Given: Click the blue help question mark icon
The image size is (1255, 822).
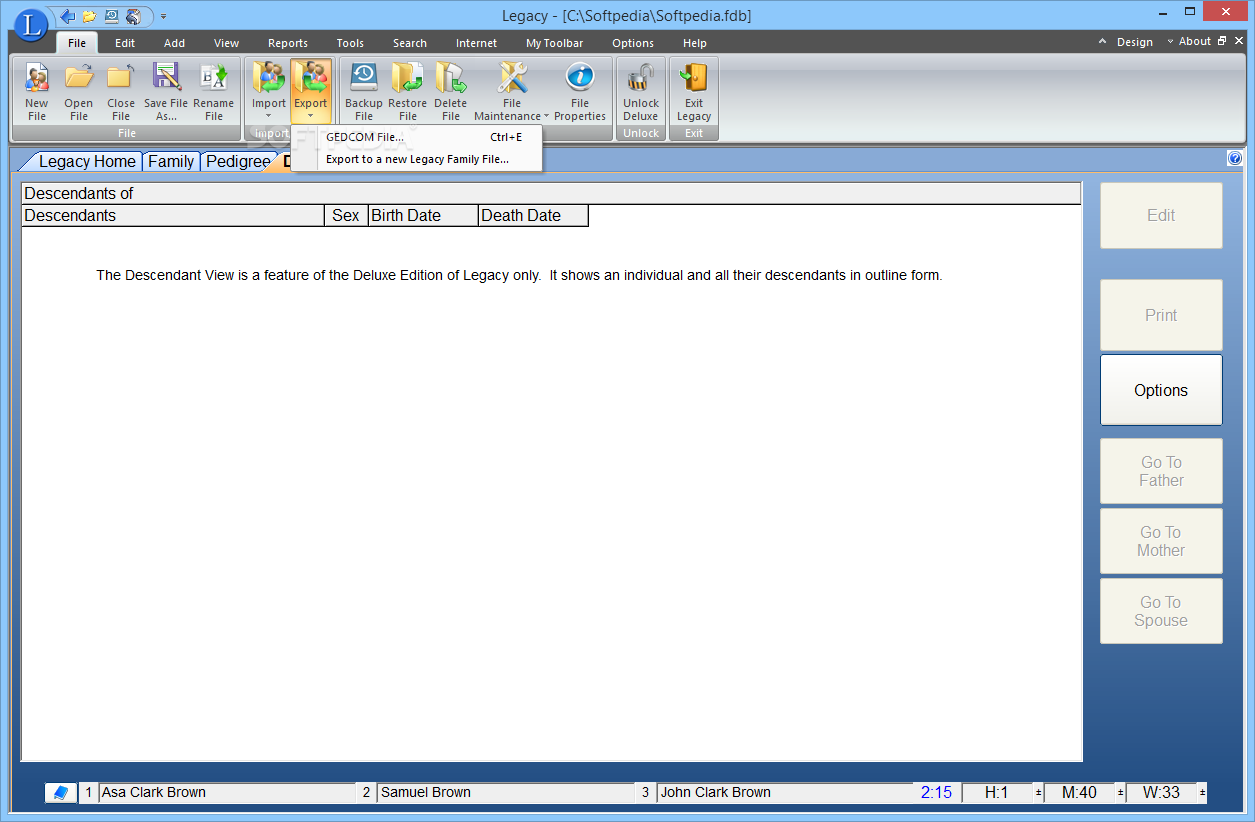Looking at the screenshot, I should point(1234,158).
